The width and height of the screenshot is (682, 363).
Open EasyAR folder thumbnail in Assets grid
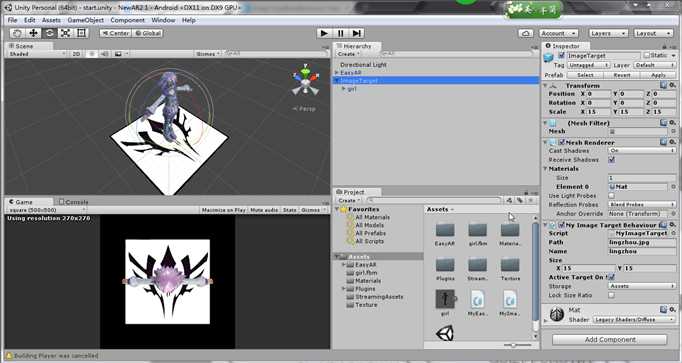tap(445, 230)
